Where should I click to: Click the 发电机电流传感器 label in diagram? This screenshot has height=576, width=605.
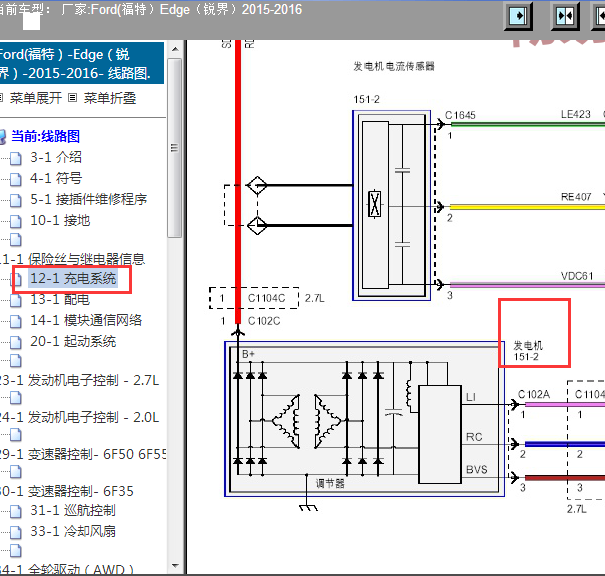point(394,66)
